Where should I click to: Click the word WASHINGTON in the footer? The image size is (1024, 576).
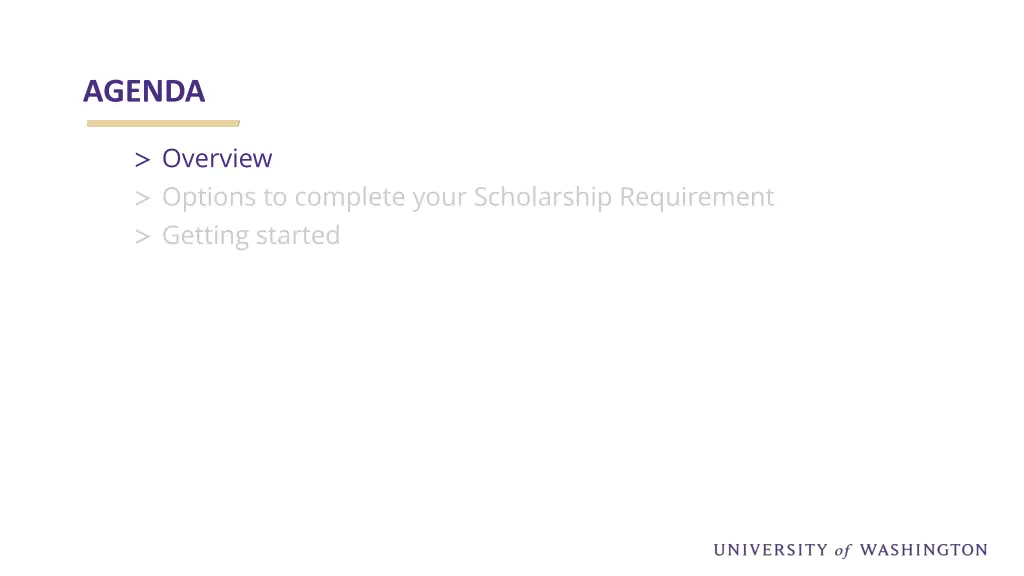point(923,550)
